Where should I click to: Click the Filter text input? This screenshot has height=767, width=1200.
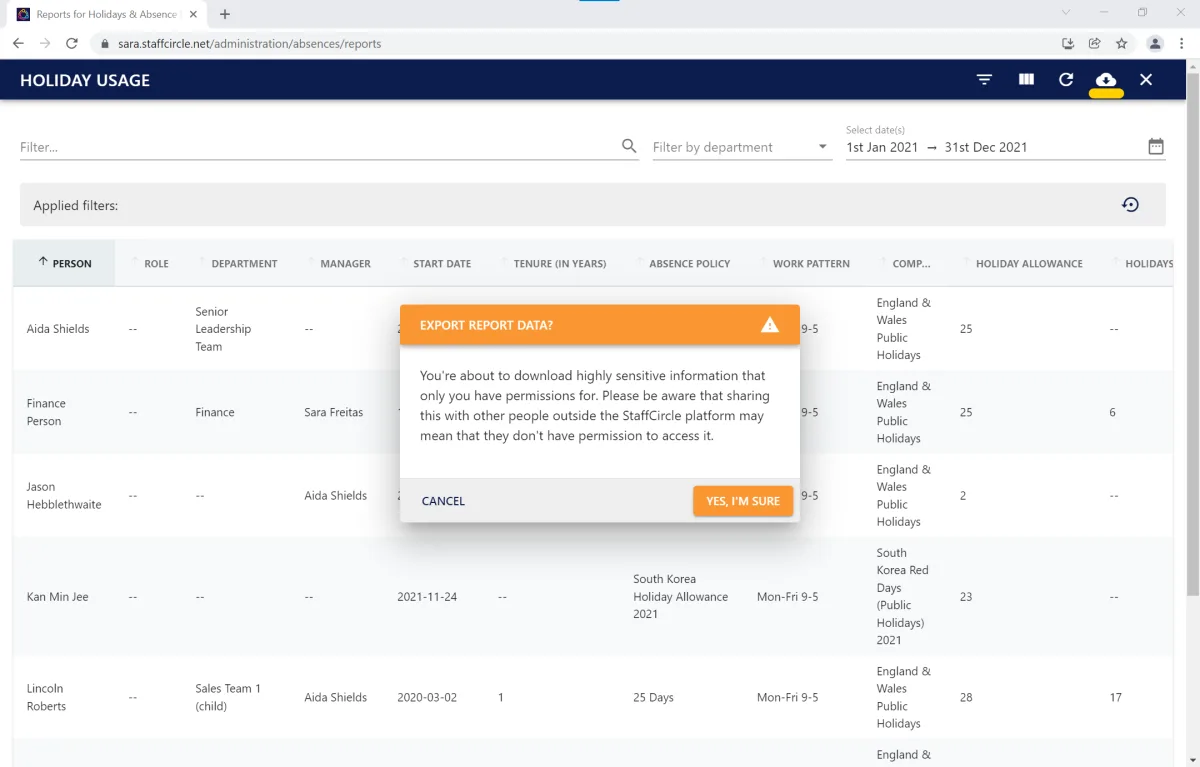click(x=319, y=147)
